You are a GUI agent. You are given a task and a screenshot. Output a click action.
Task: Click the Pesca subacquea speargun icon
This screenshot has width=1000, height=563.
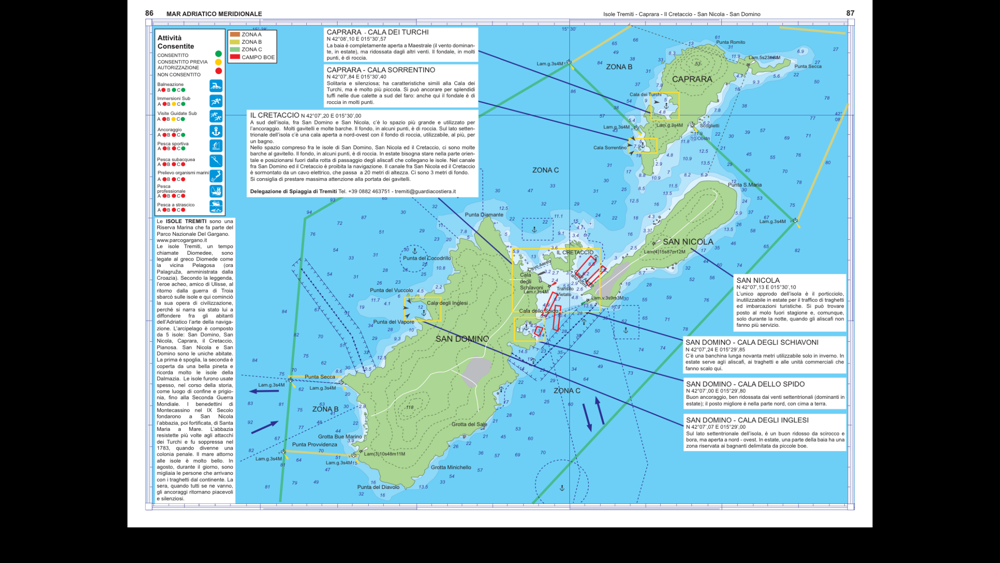pos(216,161)
